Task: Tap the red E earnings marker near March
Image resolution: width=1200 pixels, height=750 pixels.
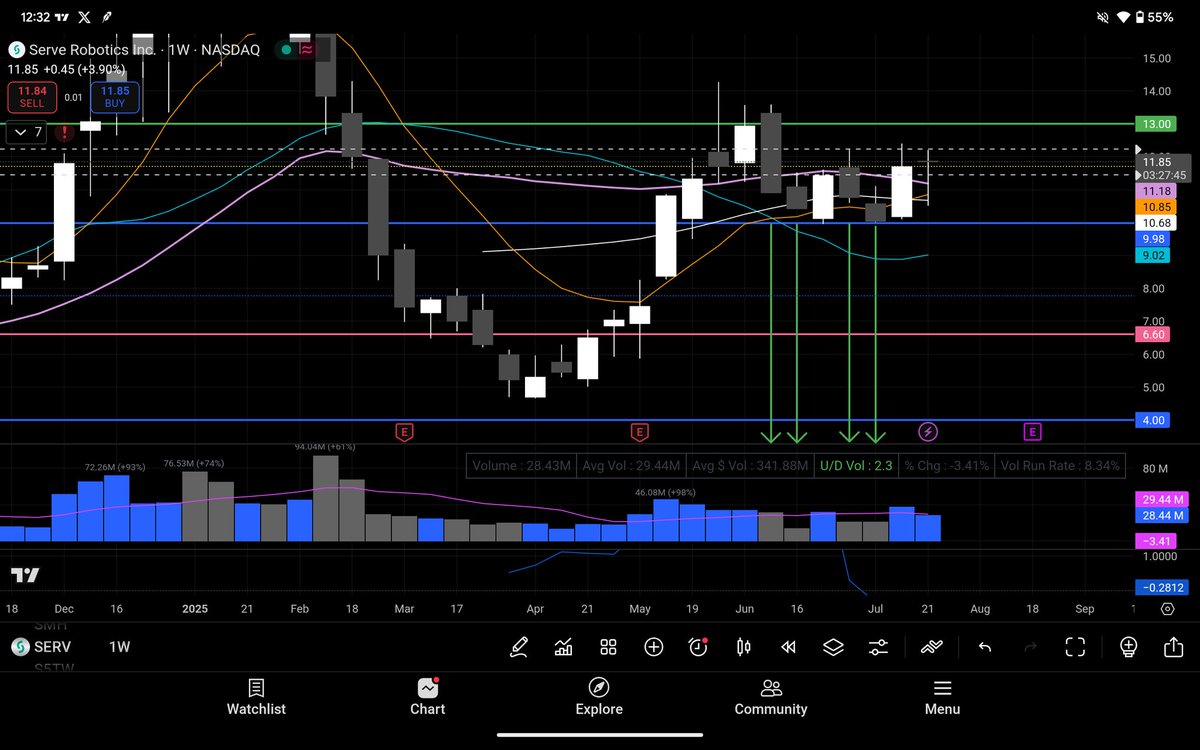Action: pos(404,432)
